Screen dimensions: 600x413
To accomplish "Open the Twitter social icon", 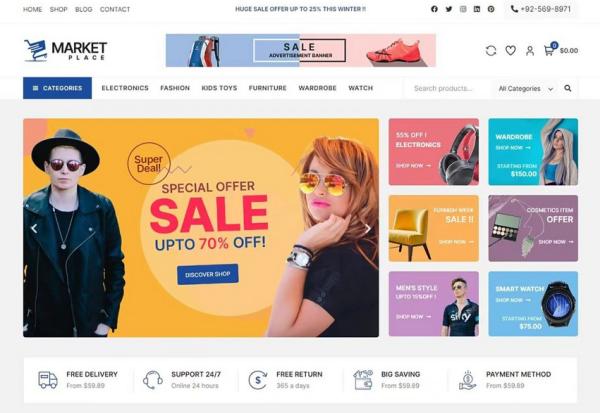I will point(449,9).
